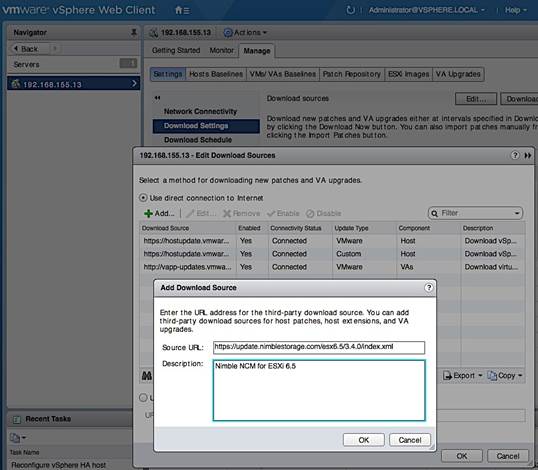This screenshot has width=538, height=470.
Task: Open the Actions dropdown
Action: (x=245, y=33)
